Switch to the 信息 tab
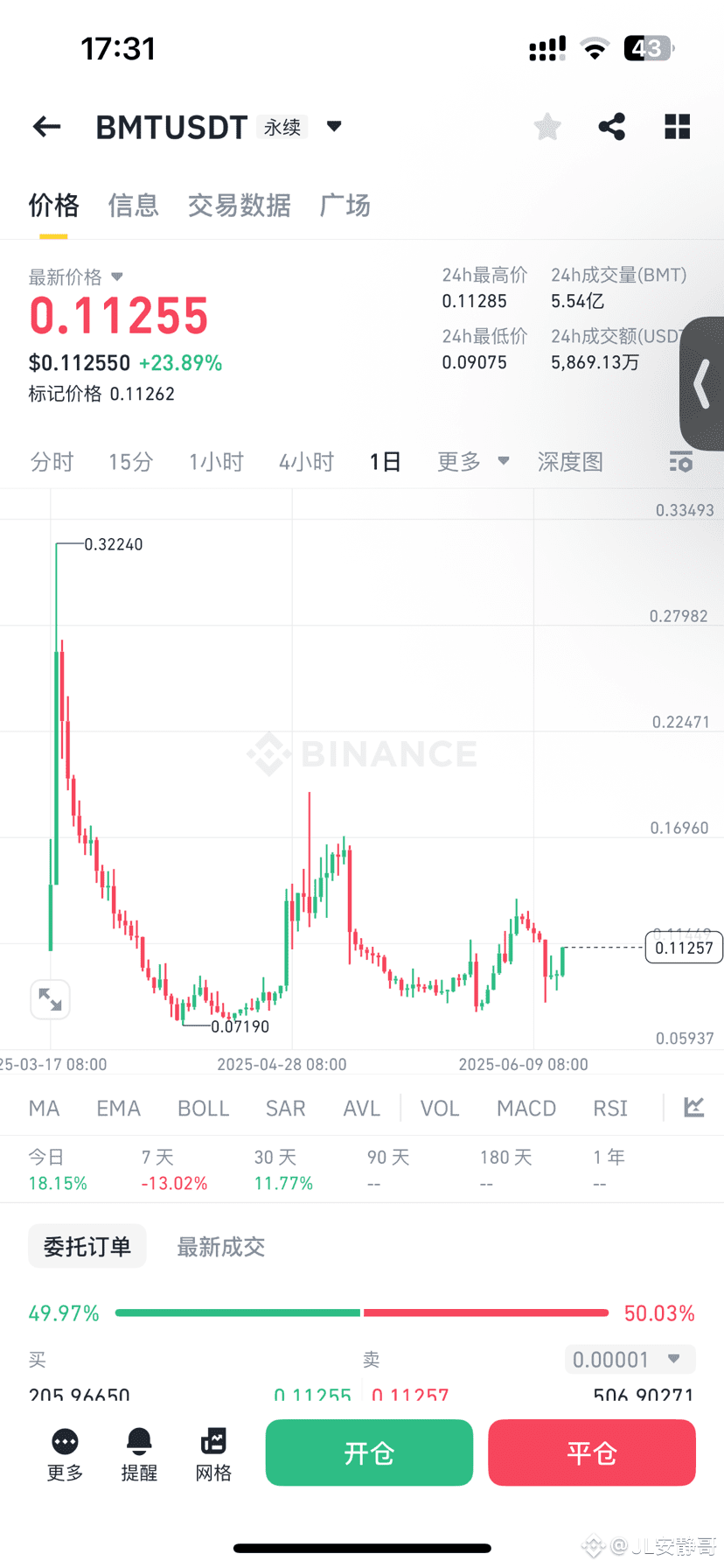The height and width of the screenshot is (1568, 724). (x=133, y=206)
